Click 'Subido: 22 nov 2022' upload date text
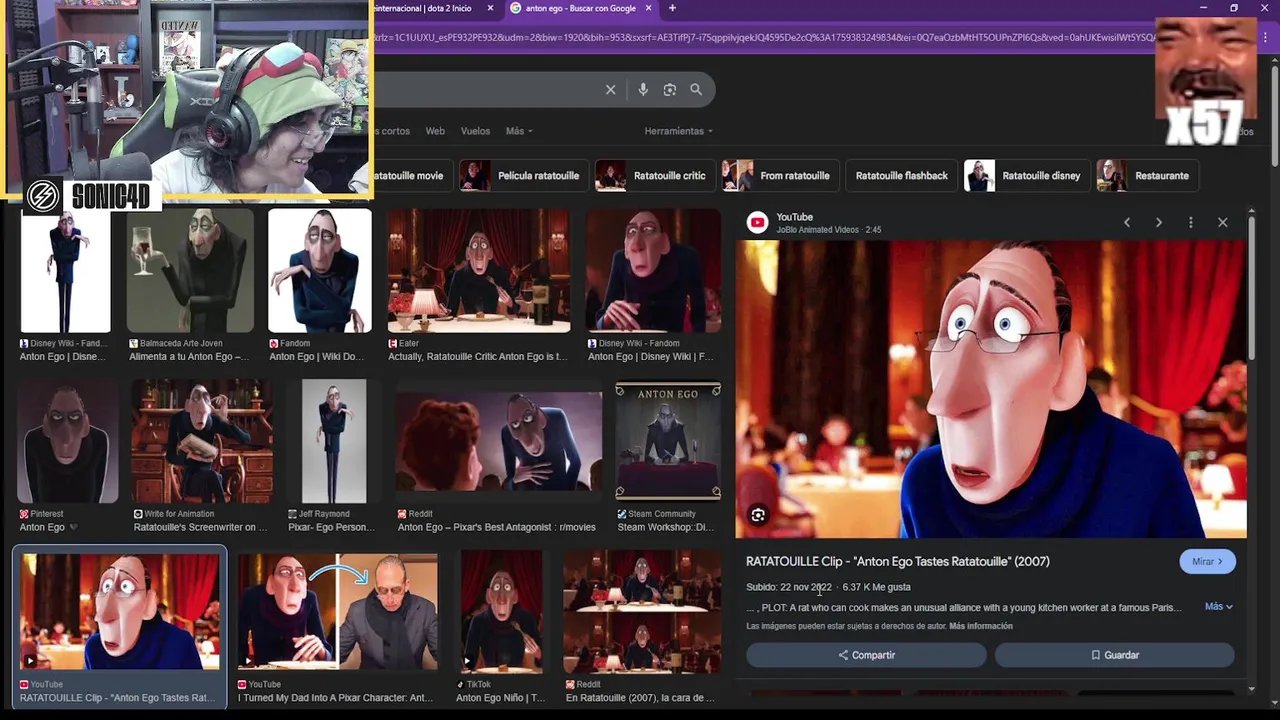1280x720 pixels. pyautogui.click(x=789, y=587)
